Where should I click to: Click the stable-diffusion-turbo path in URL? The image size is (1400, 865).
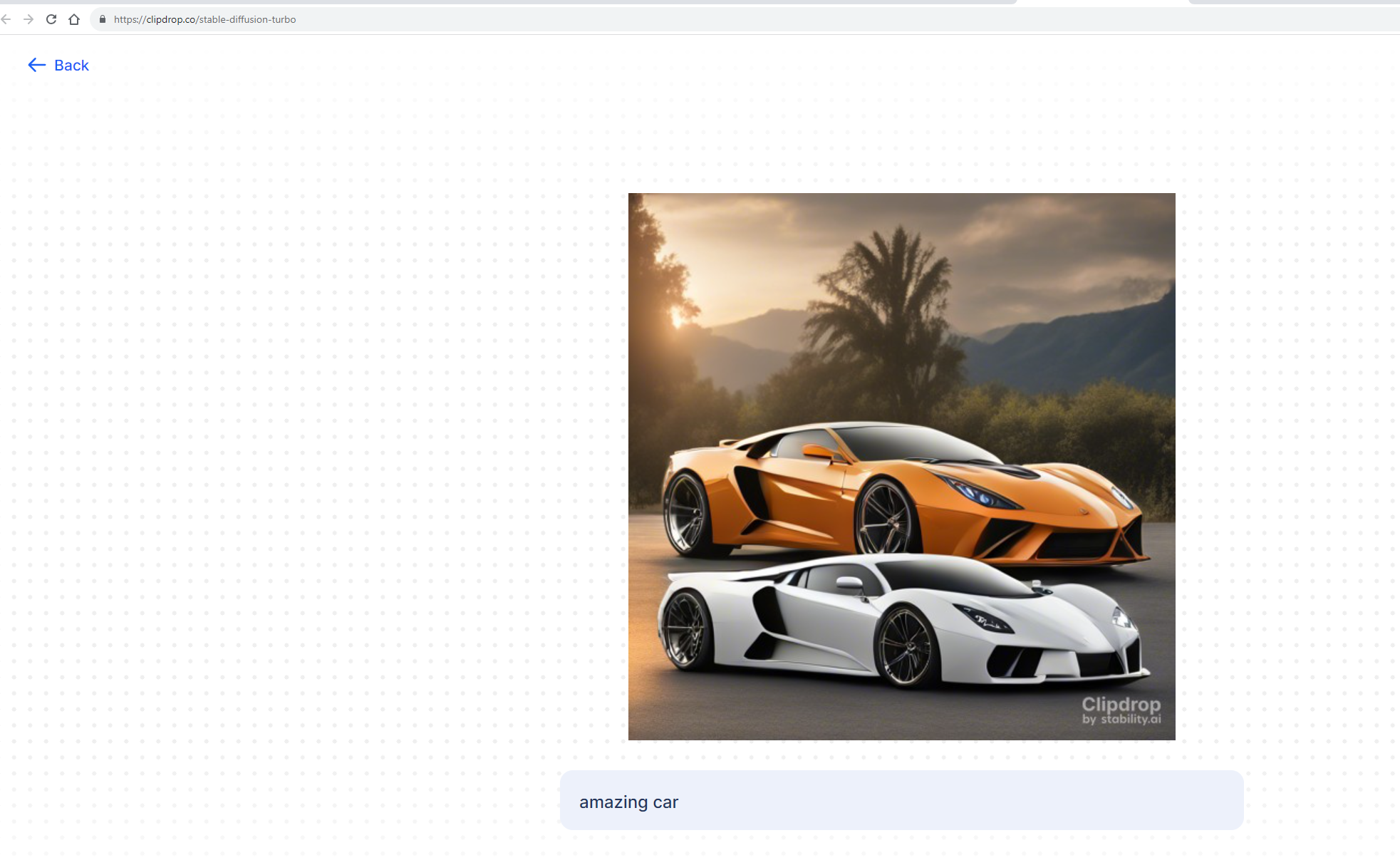247,19
